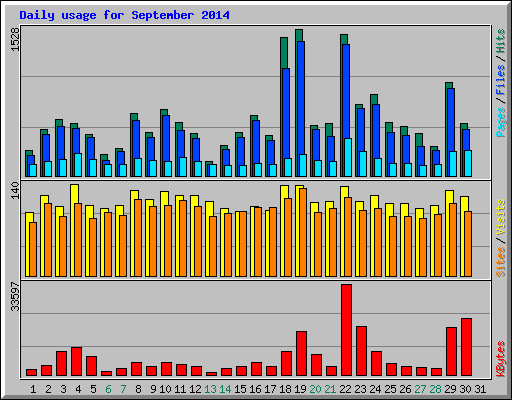The width and height of the screenshot is (512, 400).
Task: Click the day 31 axis label
Action: click(480, 389)
